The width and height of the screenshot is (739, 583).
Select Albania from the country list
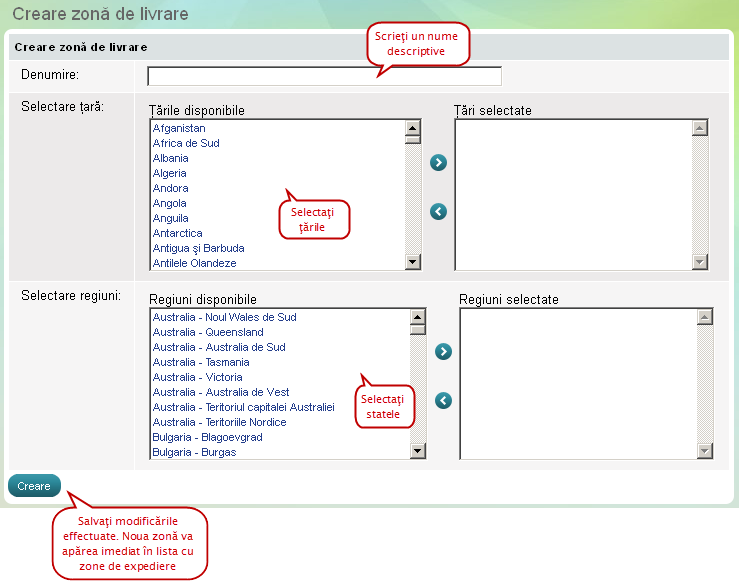[x=170, y=159]
